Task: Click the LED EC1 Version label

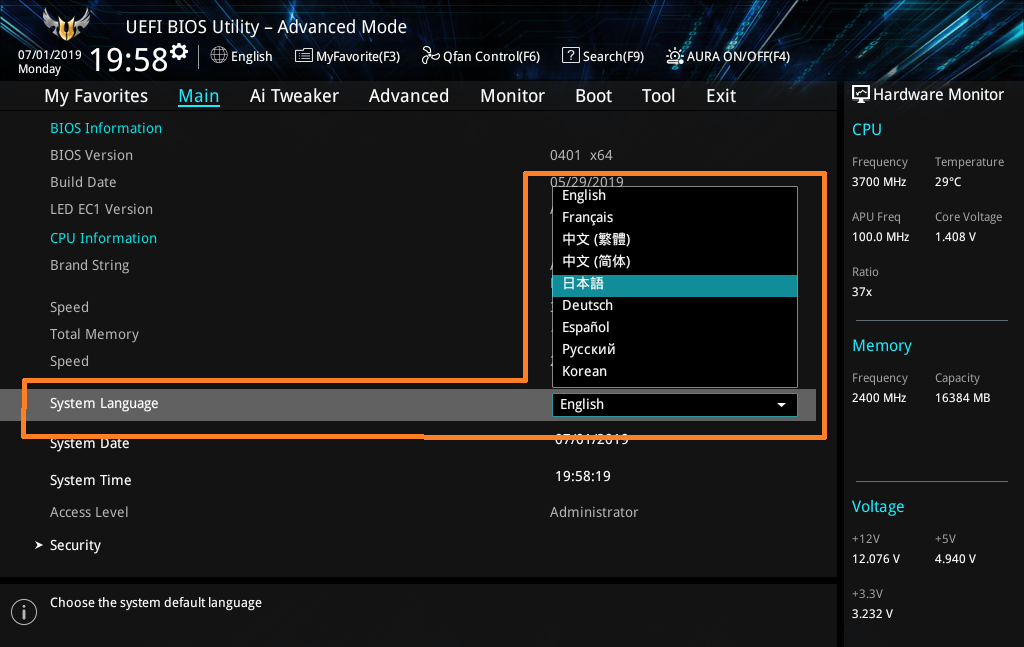Action: [101, 210]
